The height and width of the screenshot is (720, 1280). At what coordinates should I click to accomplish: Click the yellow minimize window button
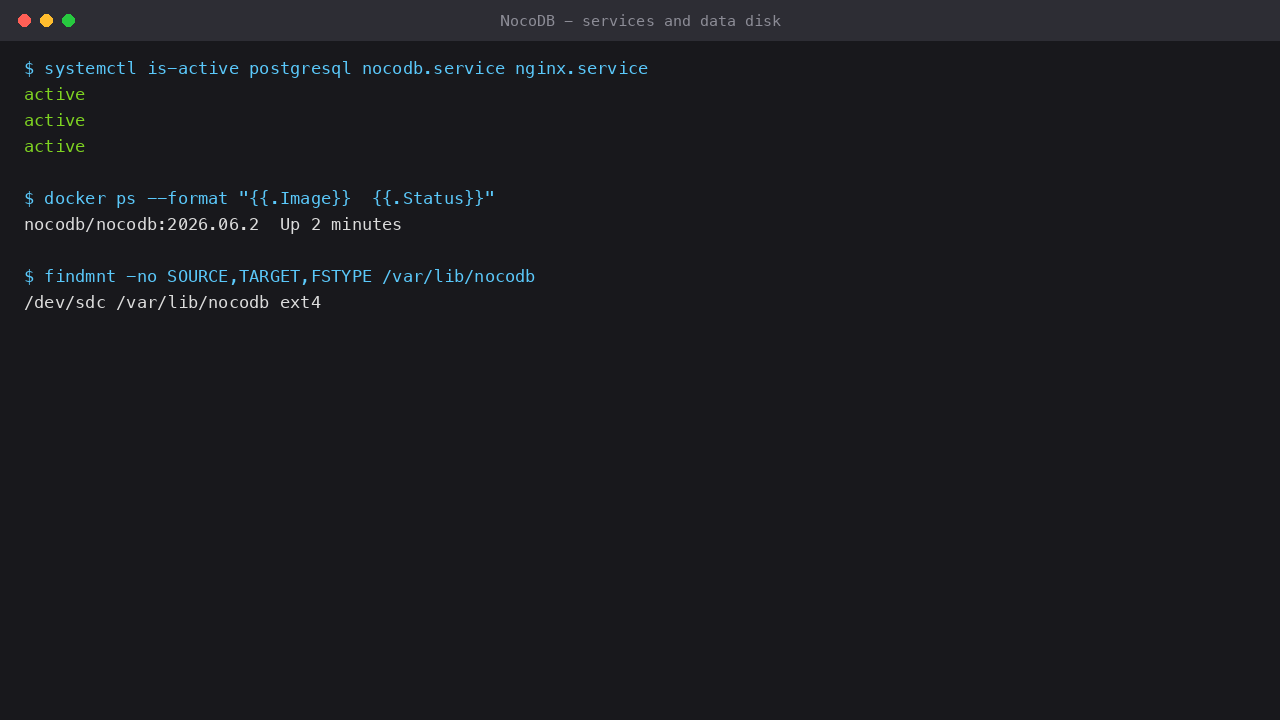tap(46, 20)
